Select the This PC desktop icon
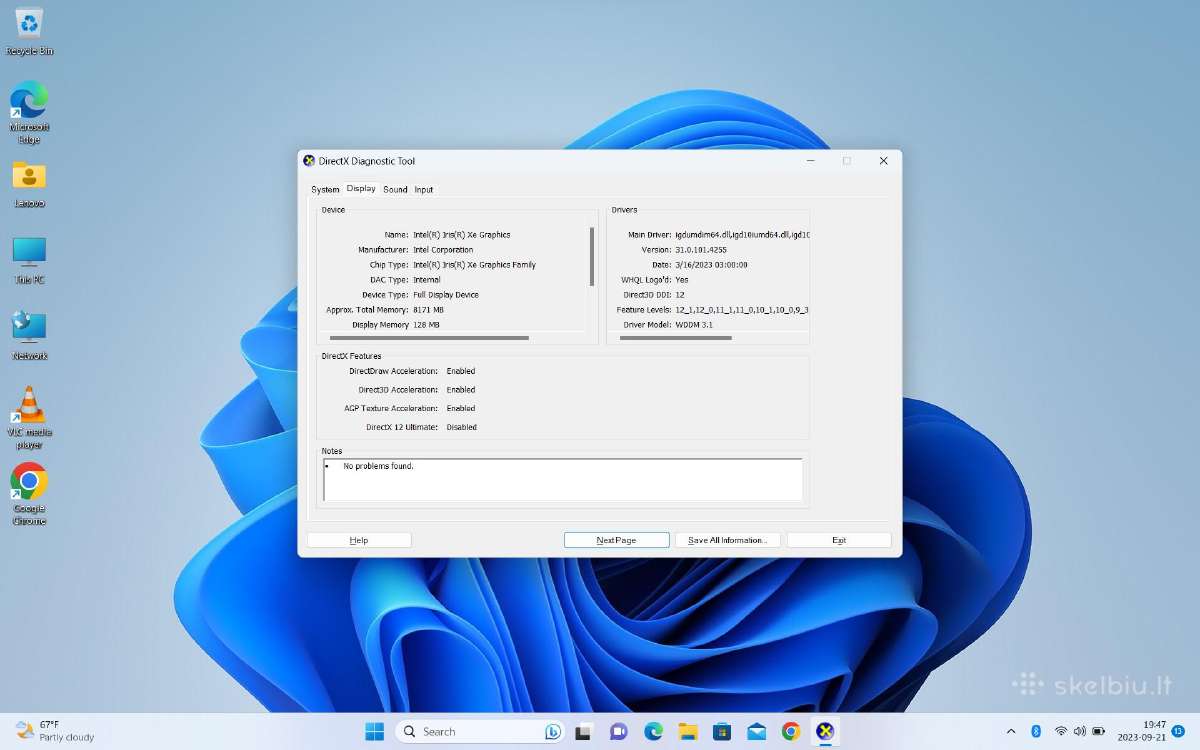This screenshot has width=1200, height=750. [29, 260]
